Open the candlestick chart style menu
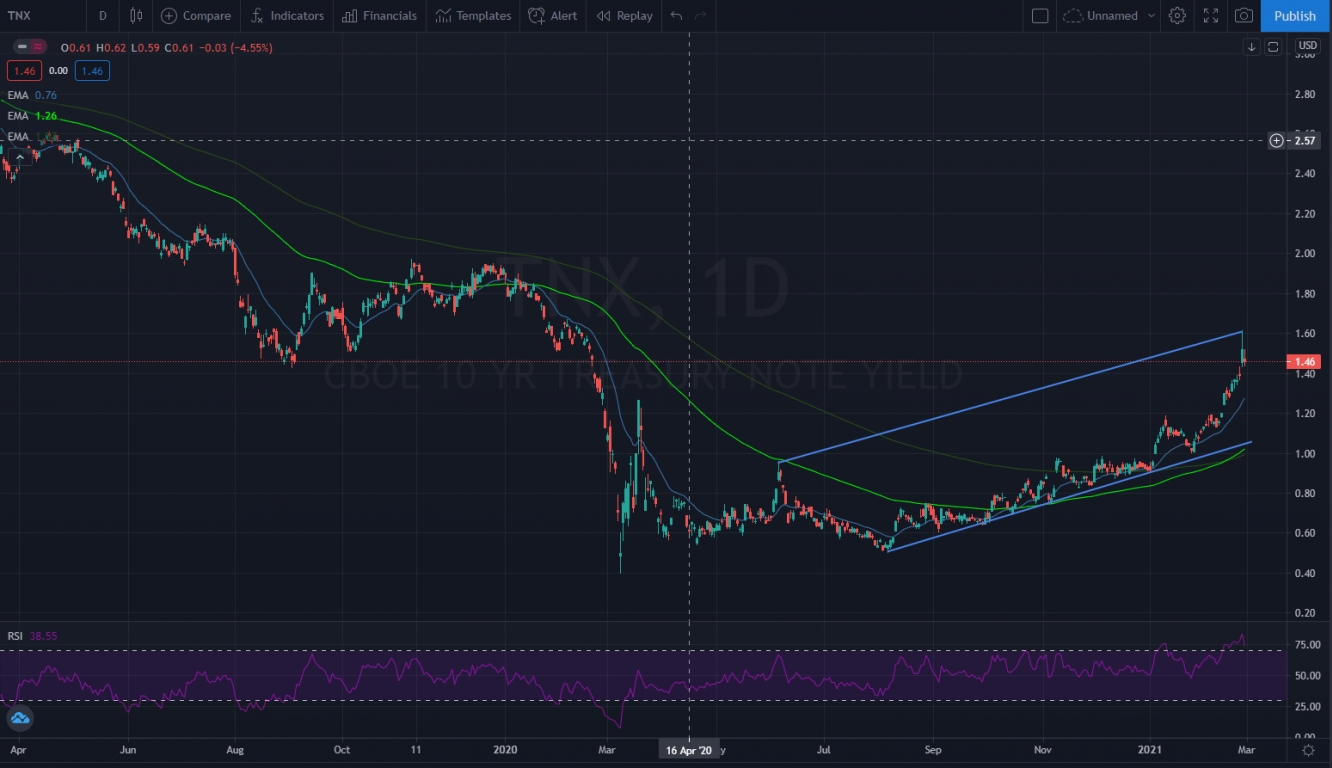The height and width of the screenshot is (768, 1332). [x=136, y=16]
